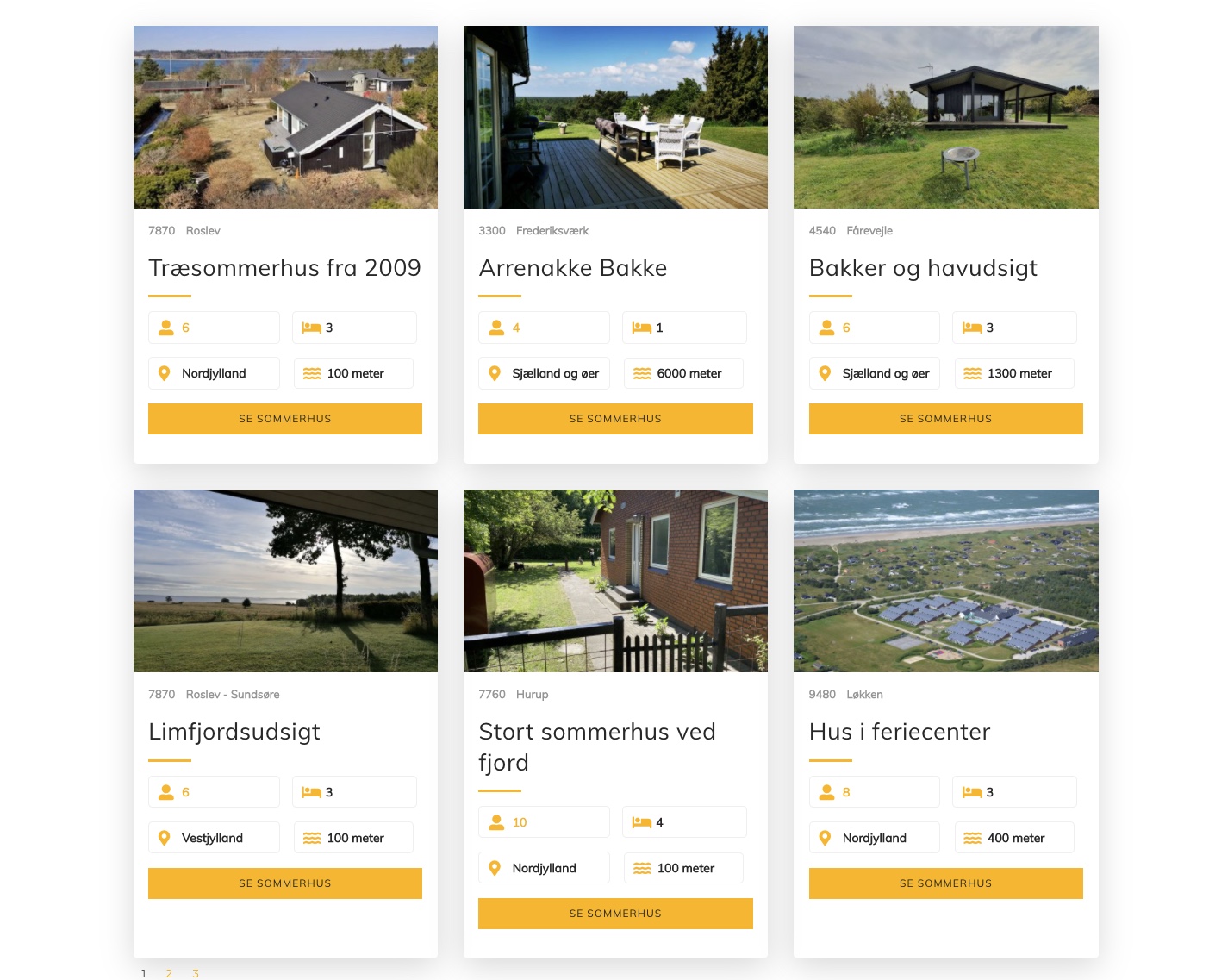This screenshot has height=980, width=1209.
Task: Click the location pin icon on Bakker og havudsigt
Action: [x=825, y=373]
